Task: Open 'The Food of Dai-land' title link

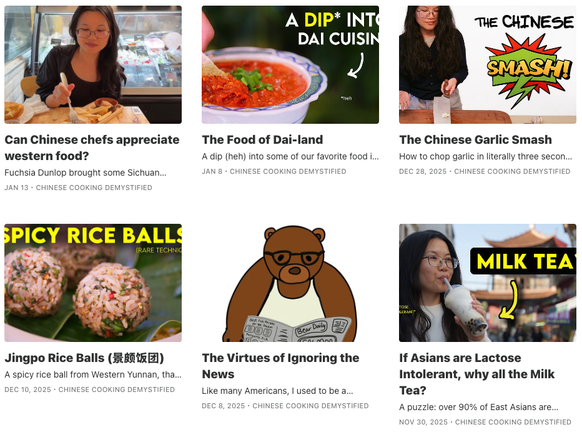Action: point(262,140)
